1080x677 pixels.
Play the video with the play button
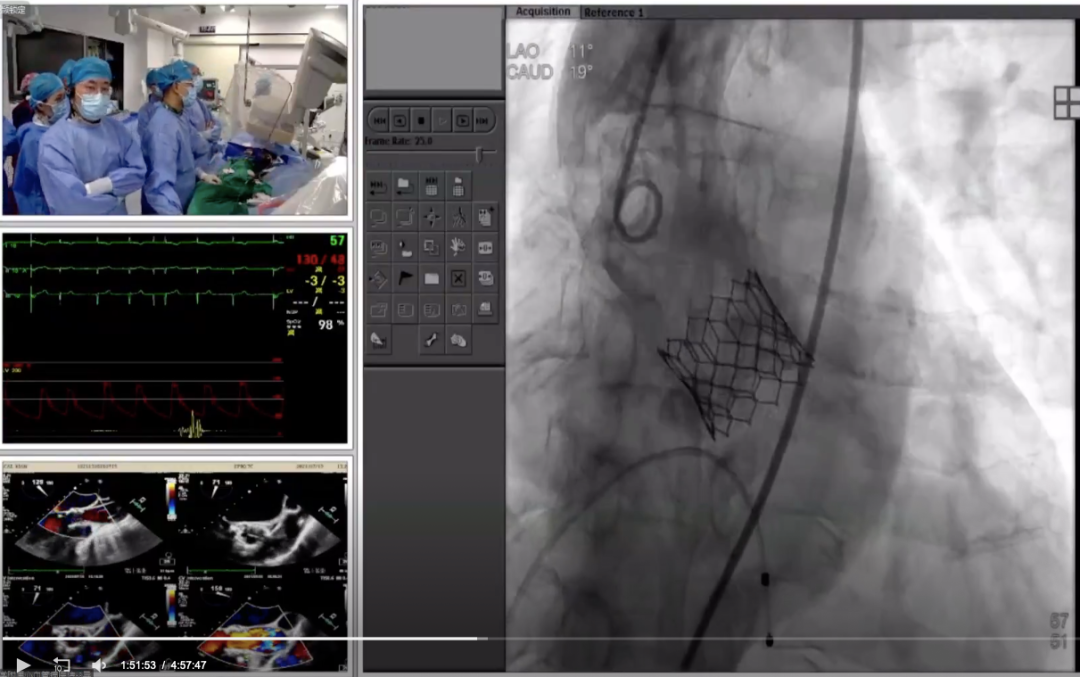tap(23, 665)
